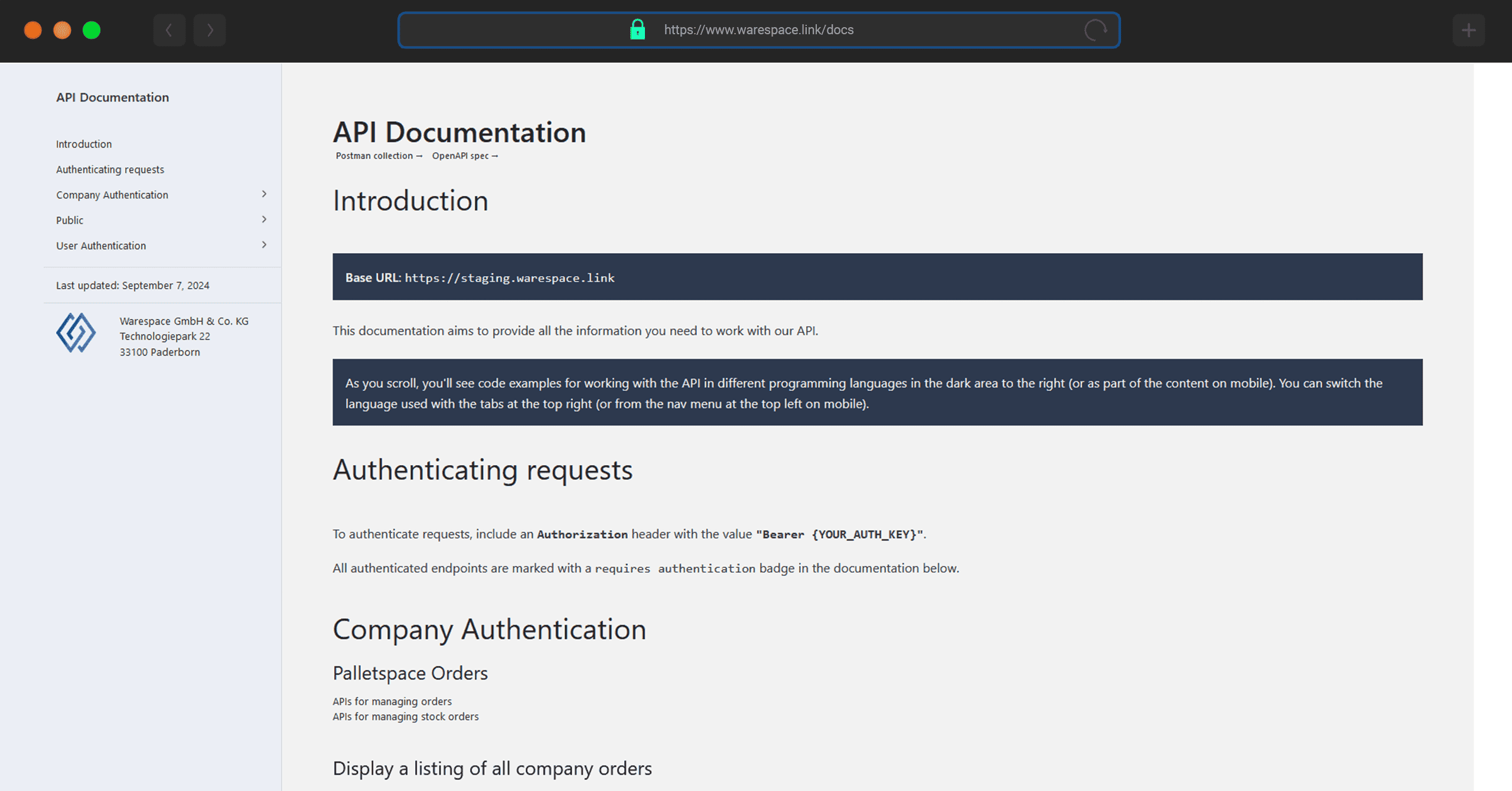Image resolution: width=1512 pixels, height=791 pixels.
Task: Click the Introduction heading
Action: click(x=410, y=201)
